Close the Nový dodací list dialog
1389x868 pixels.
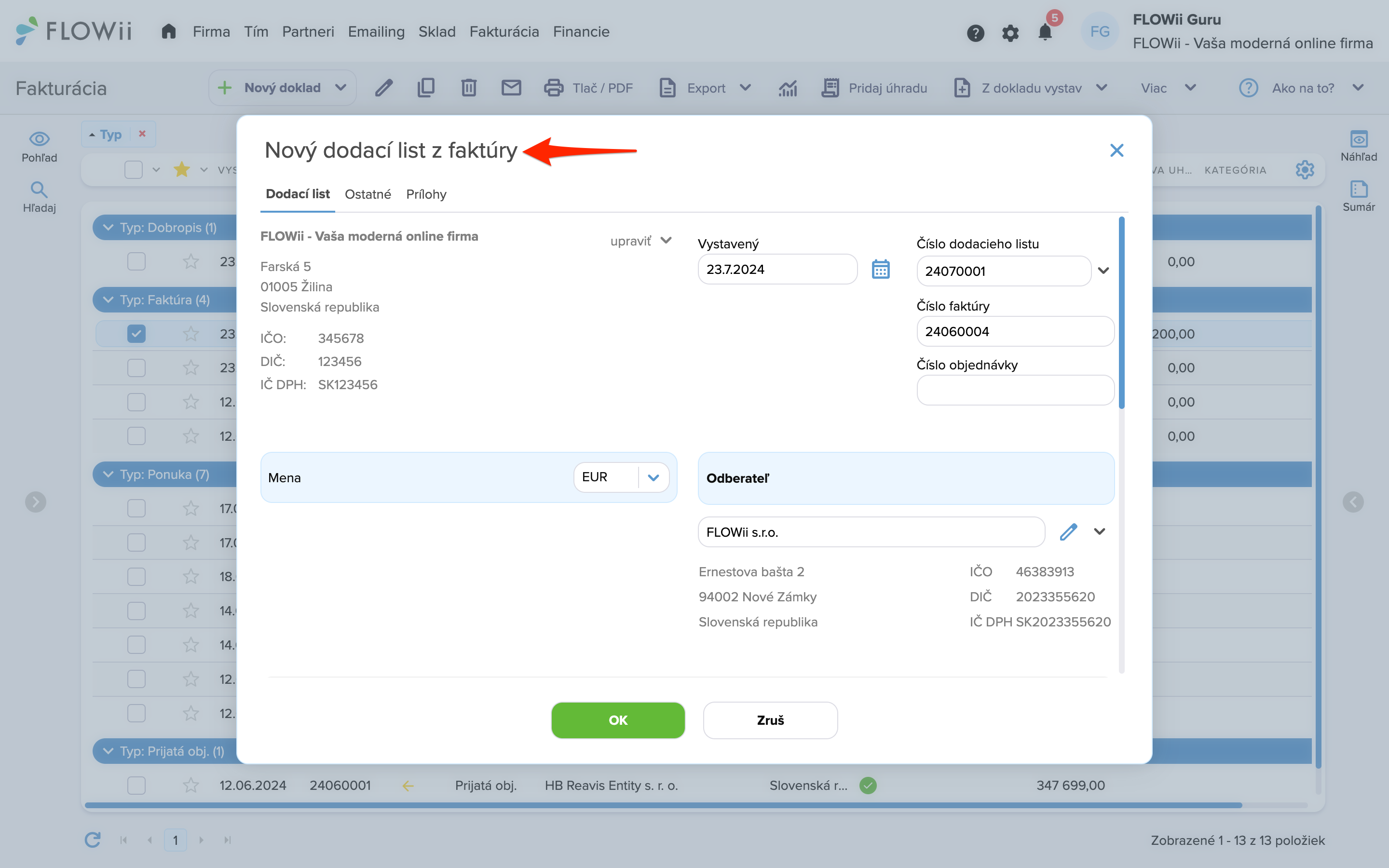(x=1117, y=150)
